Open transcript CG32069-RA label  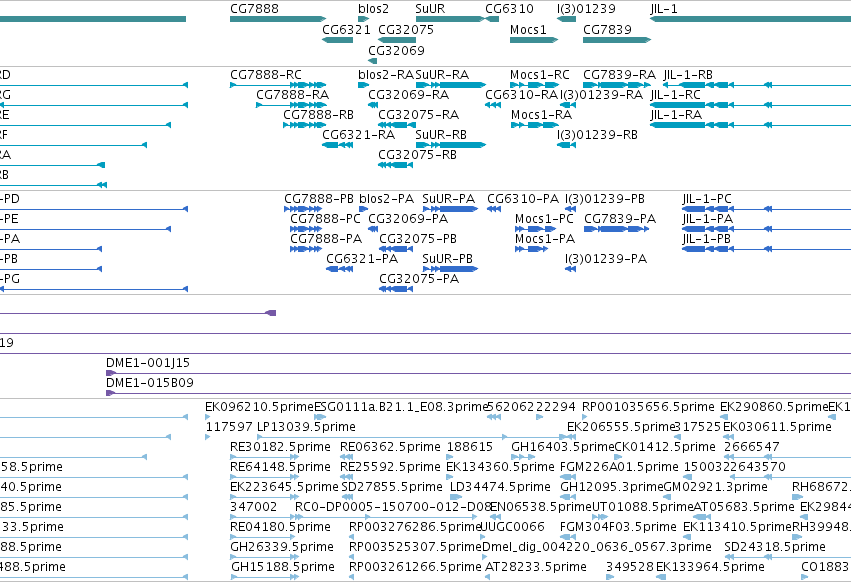pyautogui.click(x=409, y=94)
